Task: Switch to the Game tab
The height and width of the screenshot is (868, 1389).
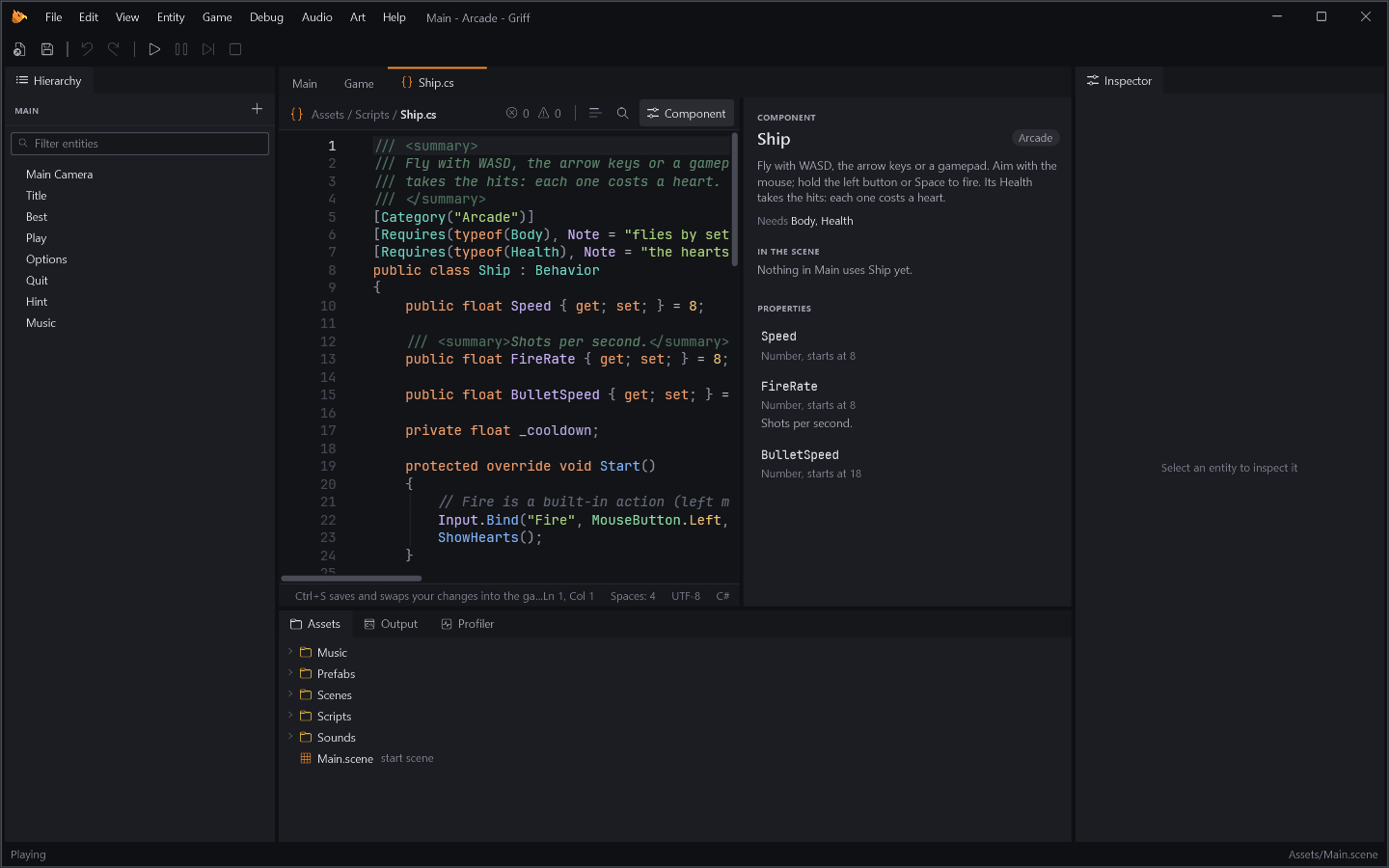Action: point(359,84)
